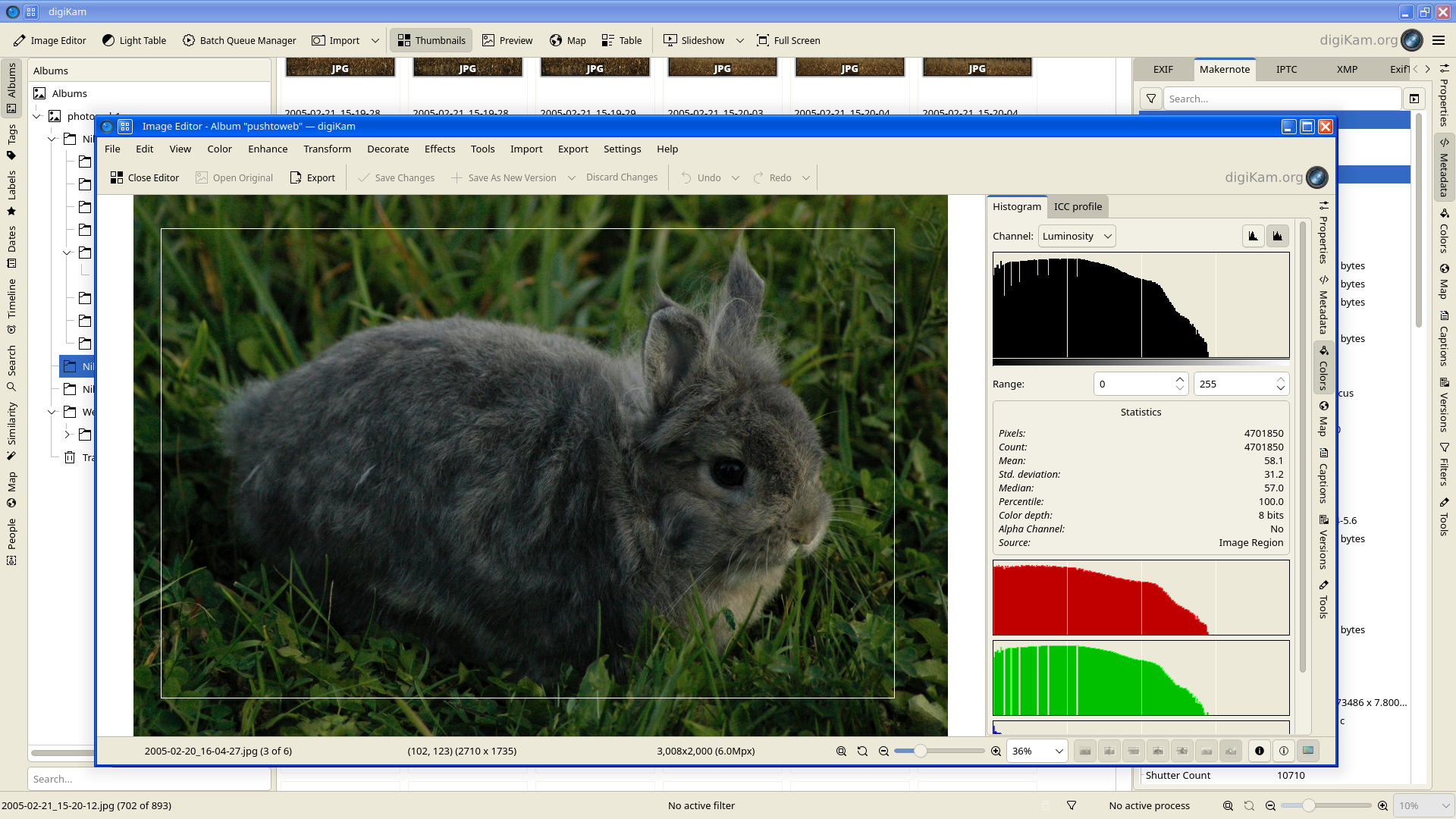The image size is (1456, 819).
Task: Open the Enhance menu
Action: click(268, 149)
